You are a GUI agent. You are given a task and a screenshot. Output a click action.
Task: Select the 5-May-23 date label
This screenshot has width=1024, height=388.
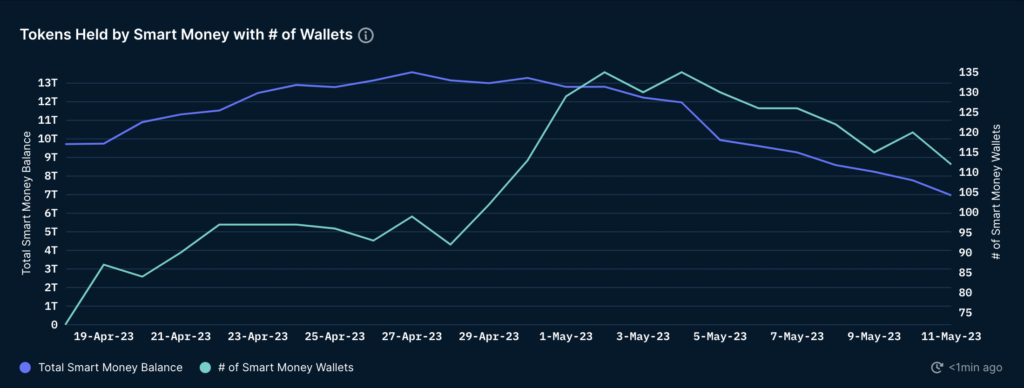[720, 336]
